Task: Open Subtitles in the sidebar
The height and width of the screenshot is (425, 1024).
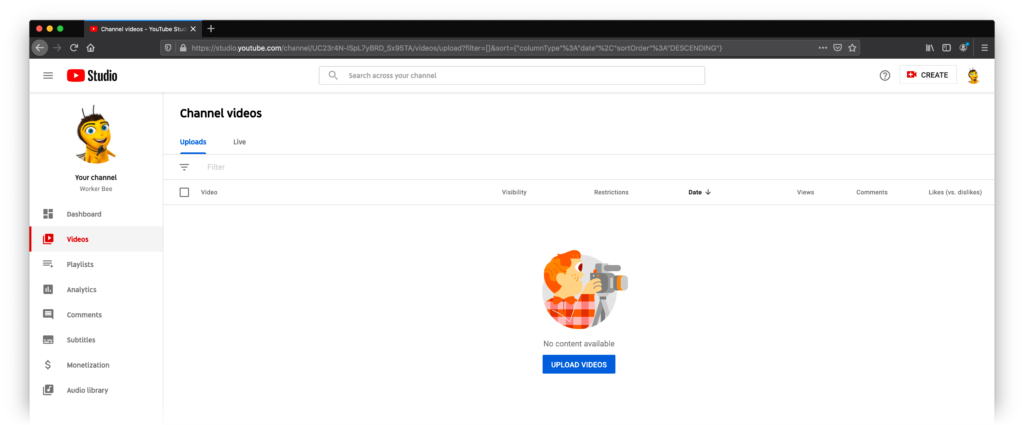Action: pos(81,340)
